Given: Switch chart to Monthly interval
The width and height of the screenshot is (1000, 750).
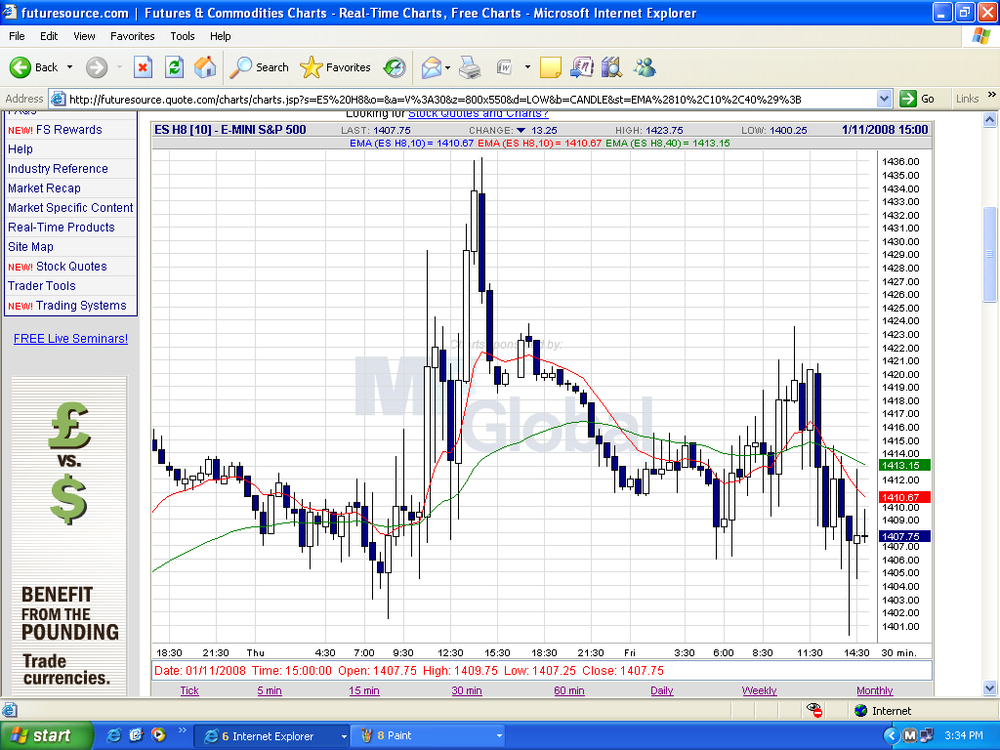Looking at the screenshot, I should (874, 690).
